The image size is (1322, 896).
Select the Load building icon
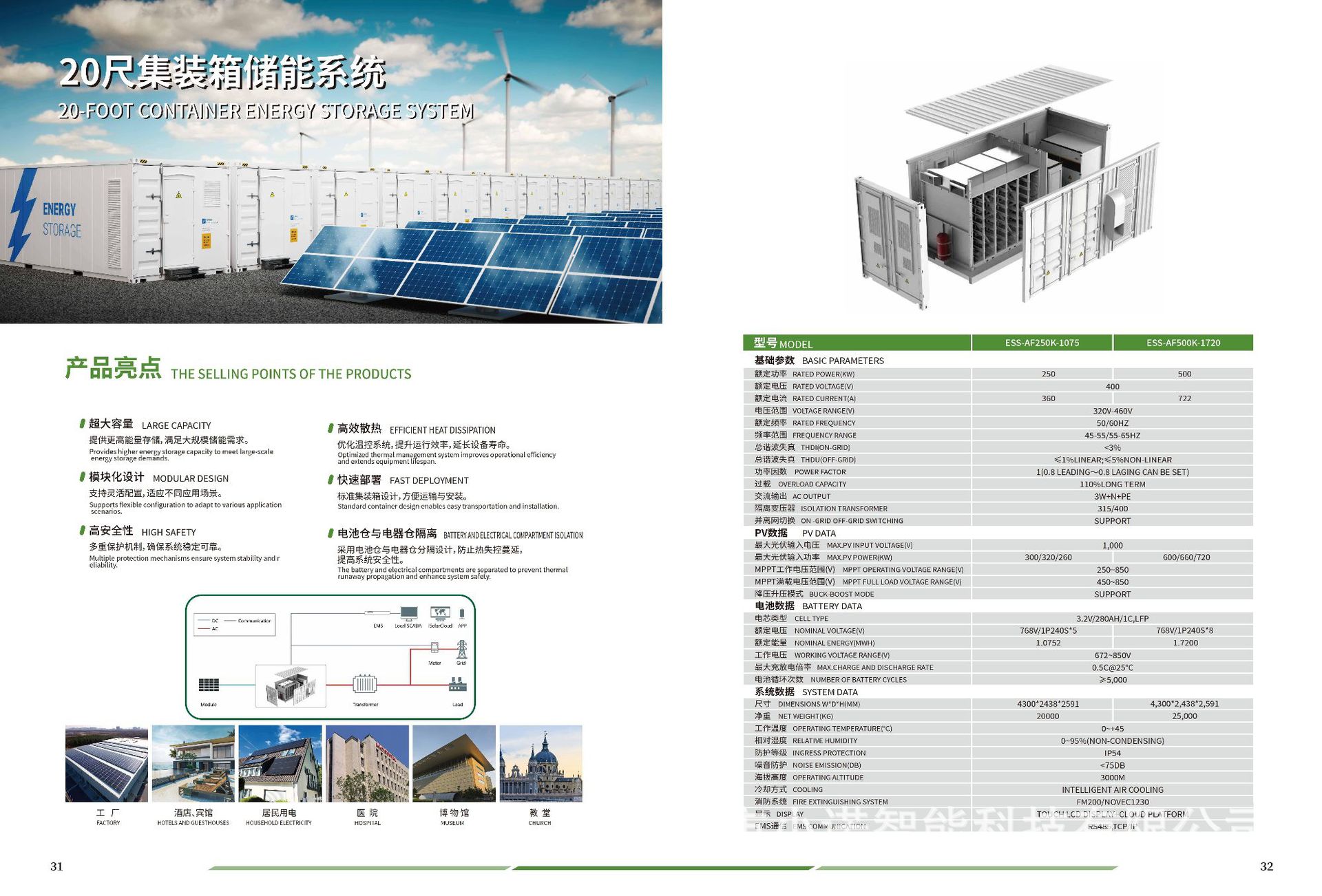pyautogui.click(x=457, y=685)
